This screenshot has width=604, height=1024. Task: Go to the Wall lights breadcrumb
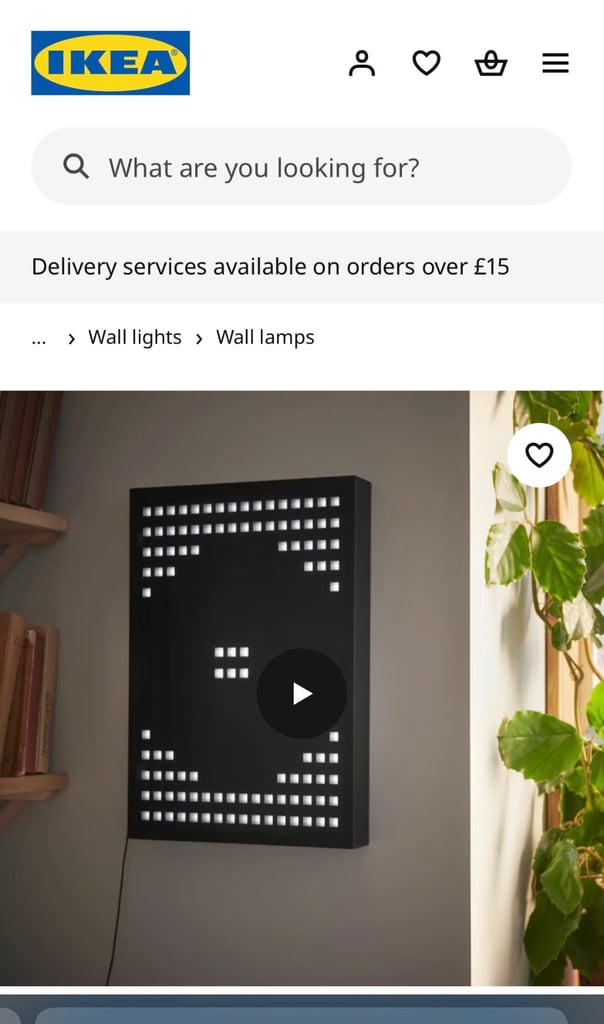[x=135, y=338]
